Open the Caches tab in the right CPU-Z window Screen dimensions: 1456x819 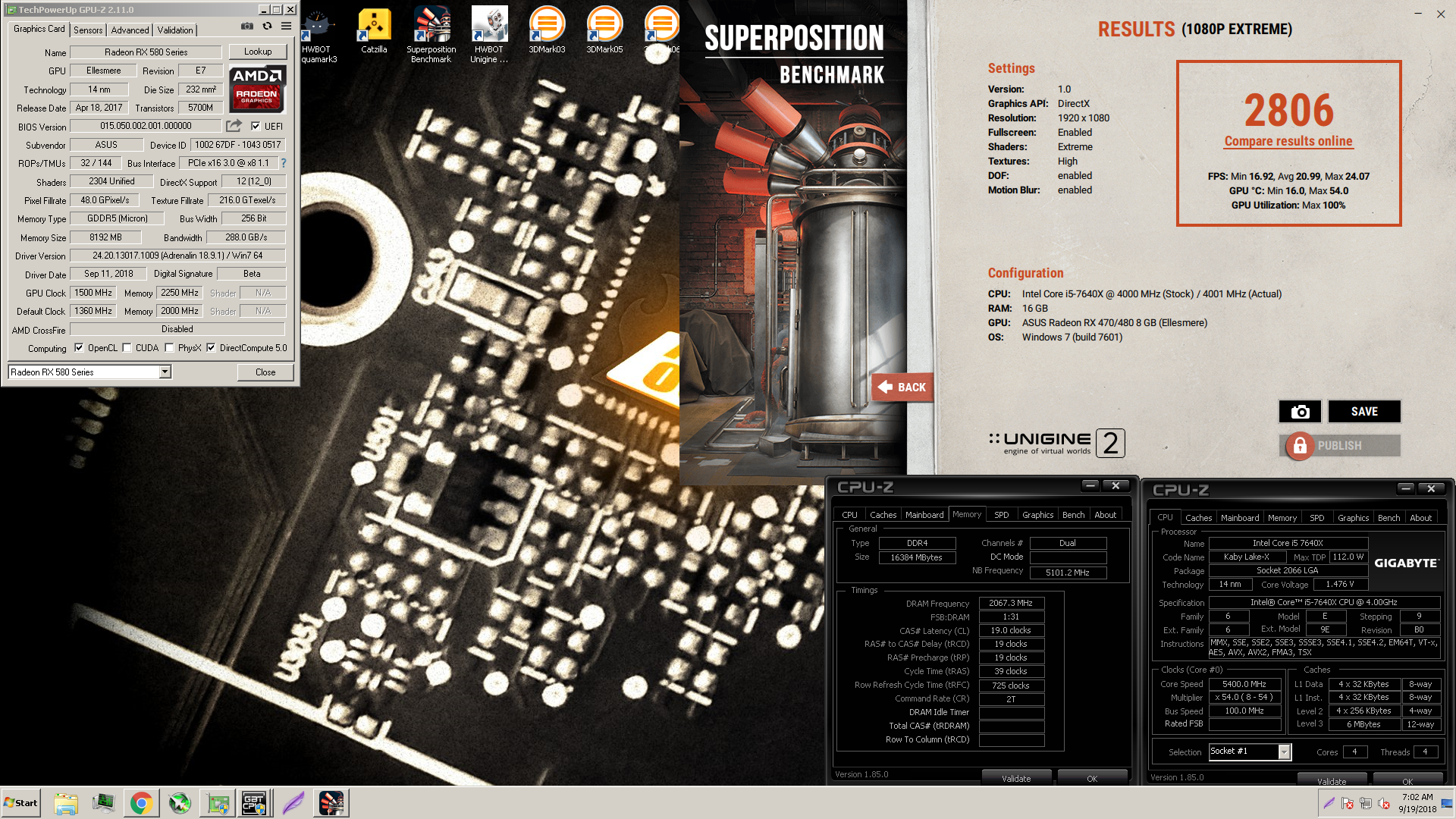point(1198,518)
